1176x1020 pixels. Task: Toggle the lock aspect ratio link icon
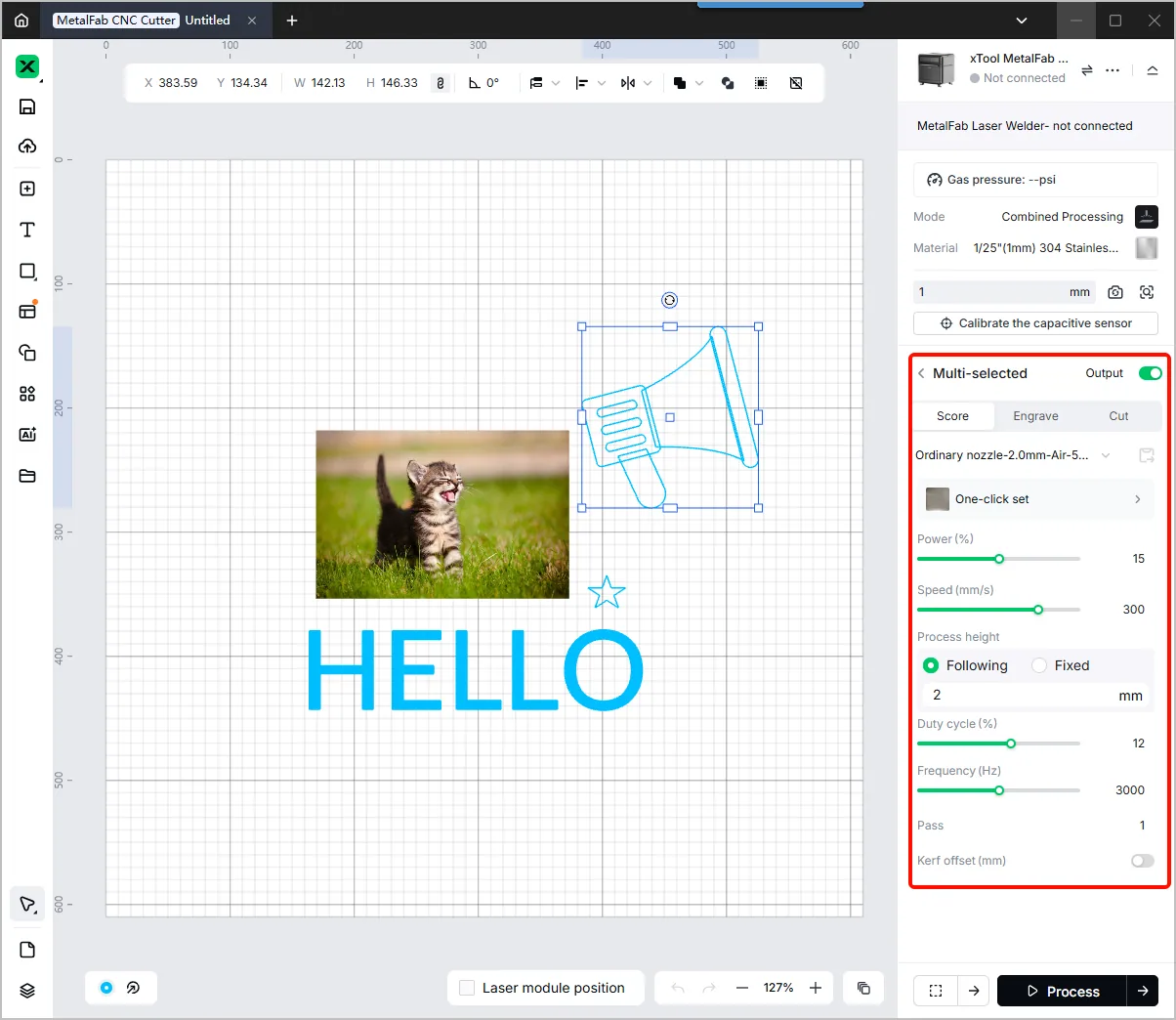(x=441, y=83)
